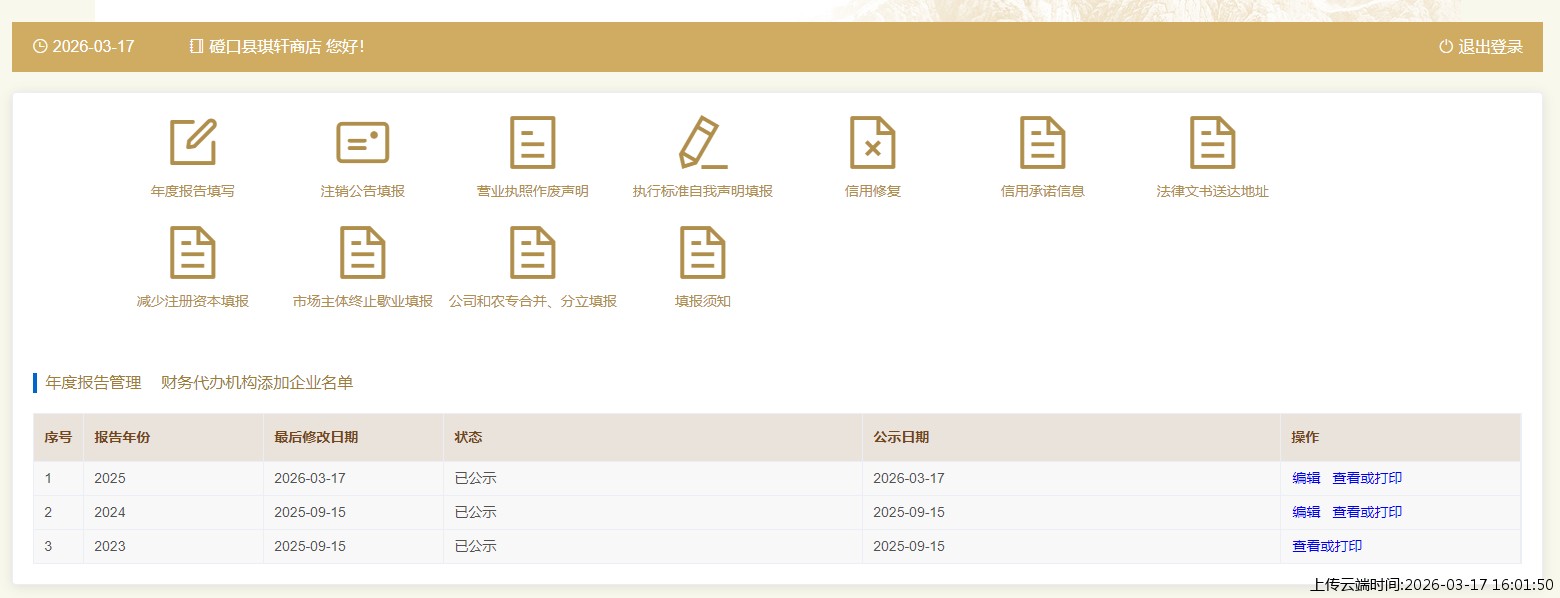Open 营业执照作废声明 document icon

(533, 143)
